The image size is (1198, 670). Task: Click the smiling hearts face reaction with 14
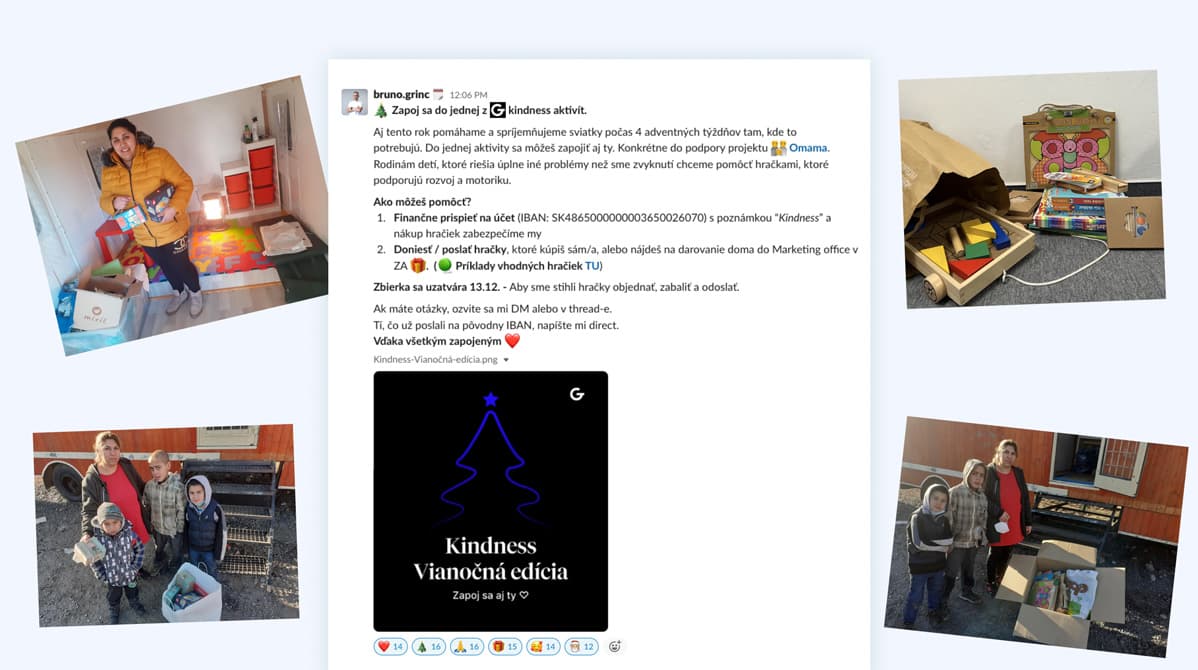point(543,646)
